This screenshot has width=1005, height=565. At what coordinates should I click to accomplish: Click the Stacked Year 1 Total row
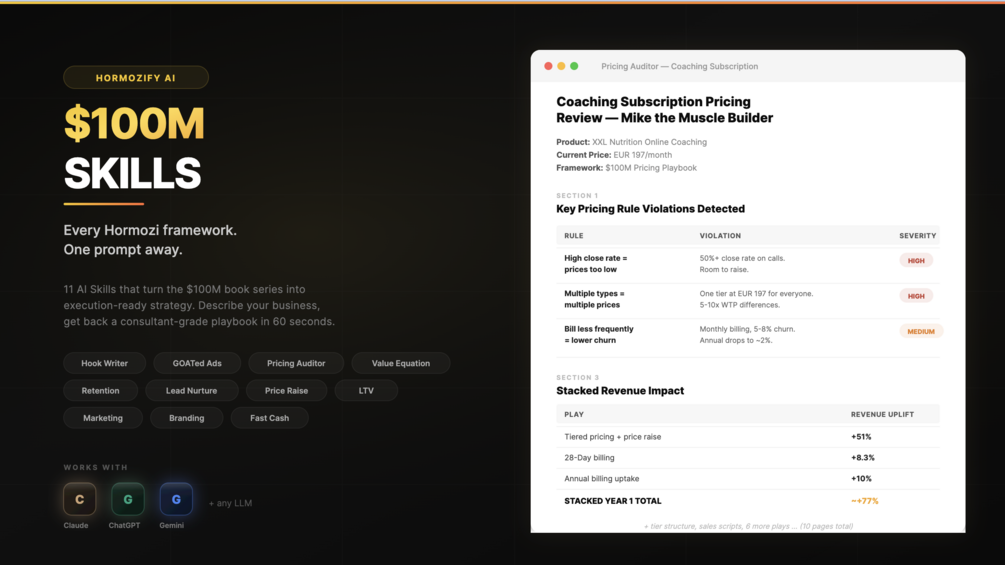click(x=748, y=501)
